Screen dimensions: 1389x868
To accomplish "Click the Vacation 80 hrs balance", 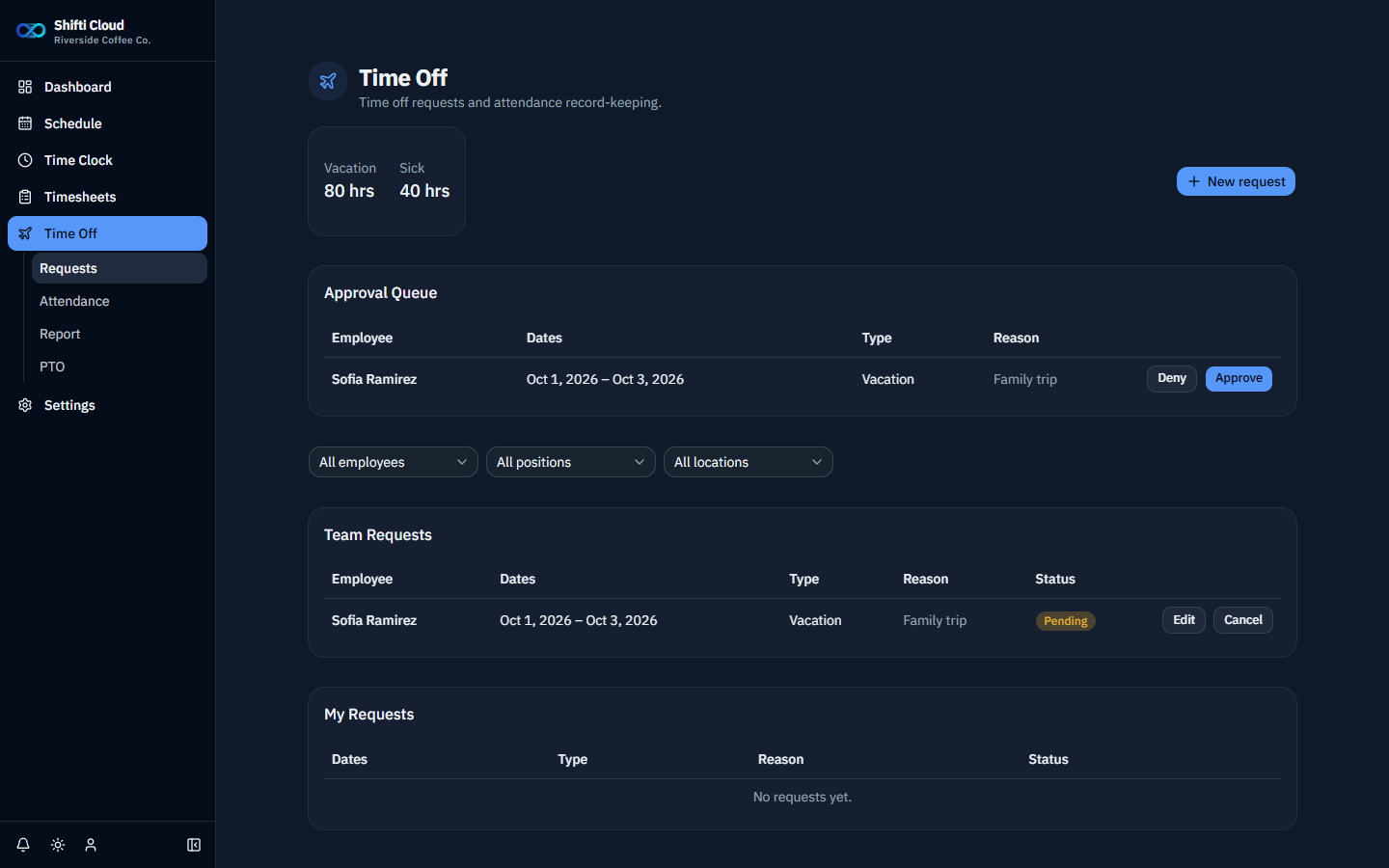I will 350,180.
